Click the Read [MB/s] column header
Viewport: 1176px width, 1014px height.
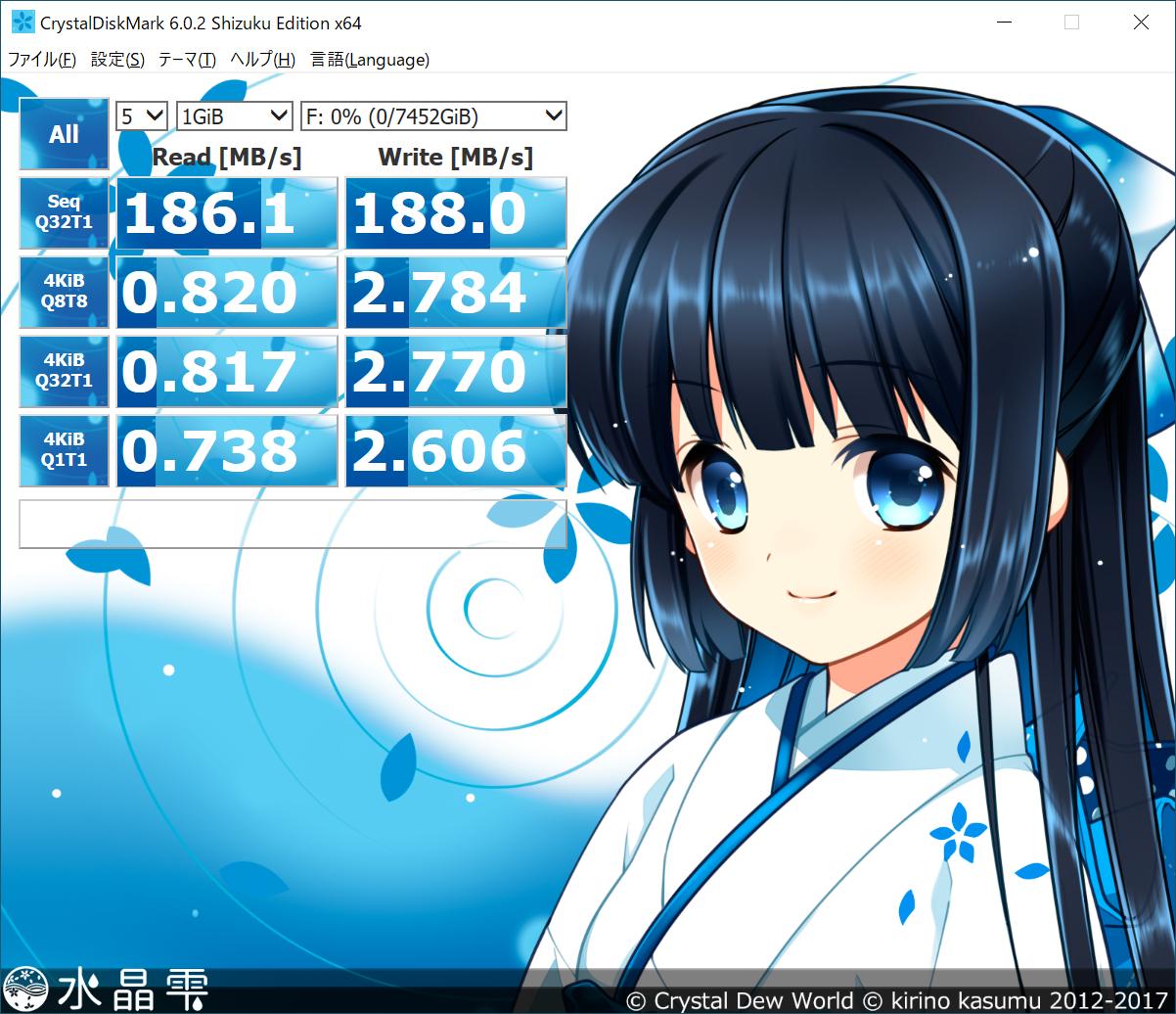tap(227, 157)
